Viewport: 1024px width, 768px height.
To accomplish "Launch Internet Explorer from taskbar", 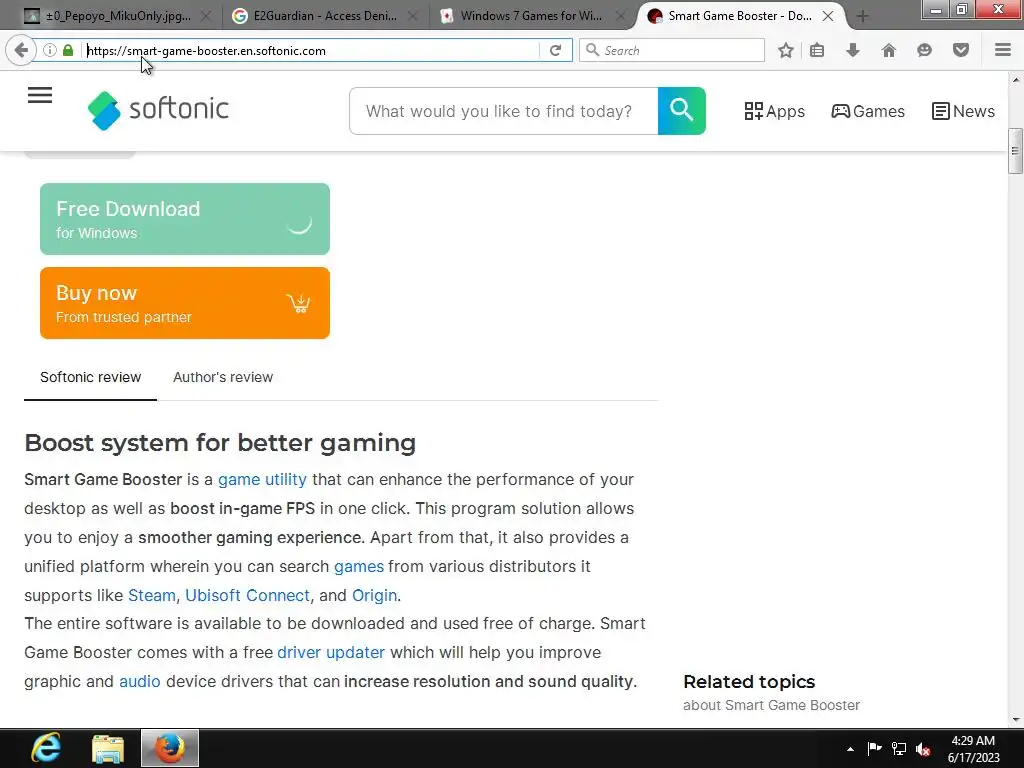I will pyautogui.click(x=46, y=748).
